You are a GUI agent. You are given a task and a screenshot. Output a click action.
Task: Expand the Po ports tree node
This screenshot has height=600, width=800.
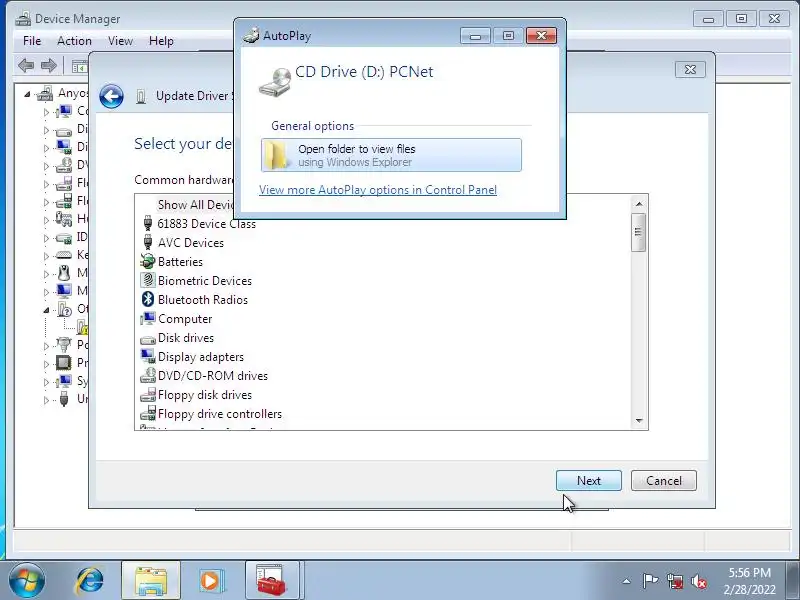(46, 346)
